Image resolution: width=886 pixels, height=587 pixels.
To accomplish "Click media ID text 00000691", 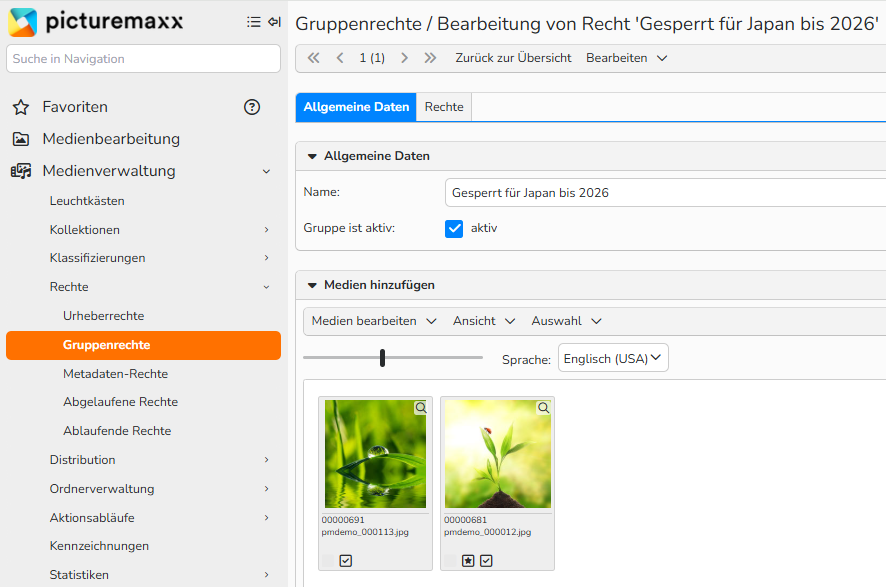I will click(343, 520).
